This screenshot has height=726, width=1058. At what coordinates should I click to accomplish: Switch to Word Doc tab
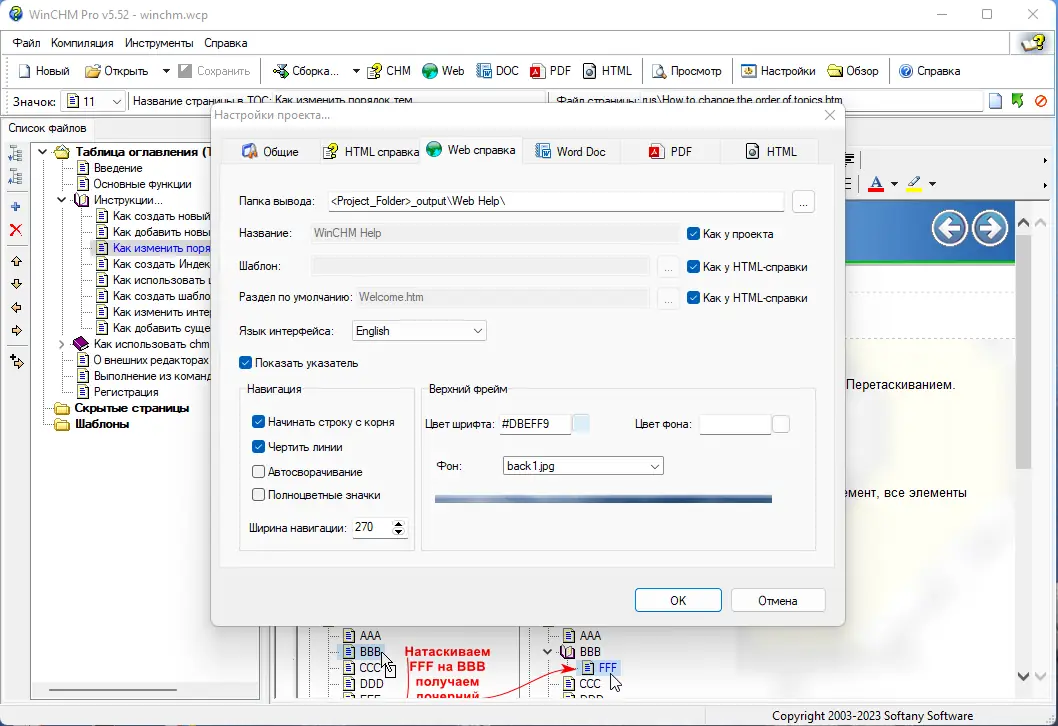570,152
